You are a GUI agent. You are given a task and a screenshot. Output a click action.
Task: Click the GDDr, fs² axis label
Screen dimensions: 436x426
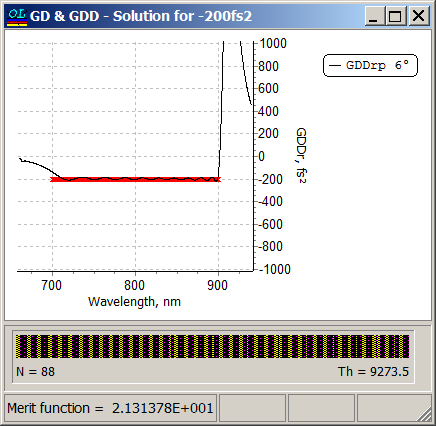[x=301, y=155]
